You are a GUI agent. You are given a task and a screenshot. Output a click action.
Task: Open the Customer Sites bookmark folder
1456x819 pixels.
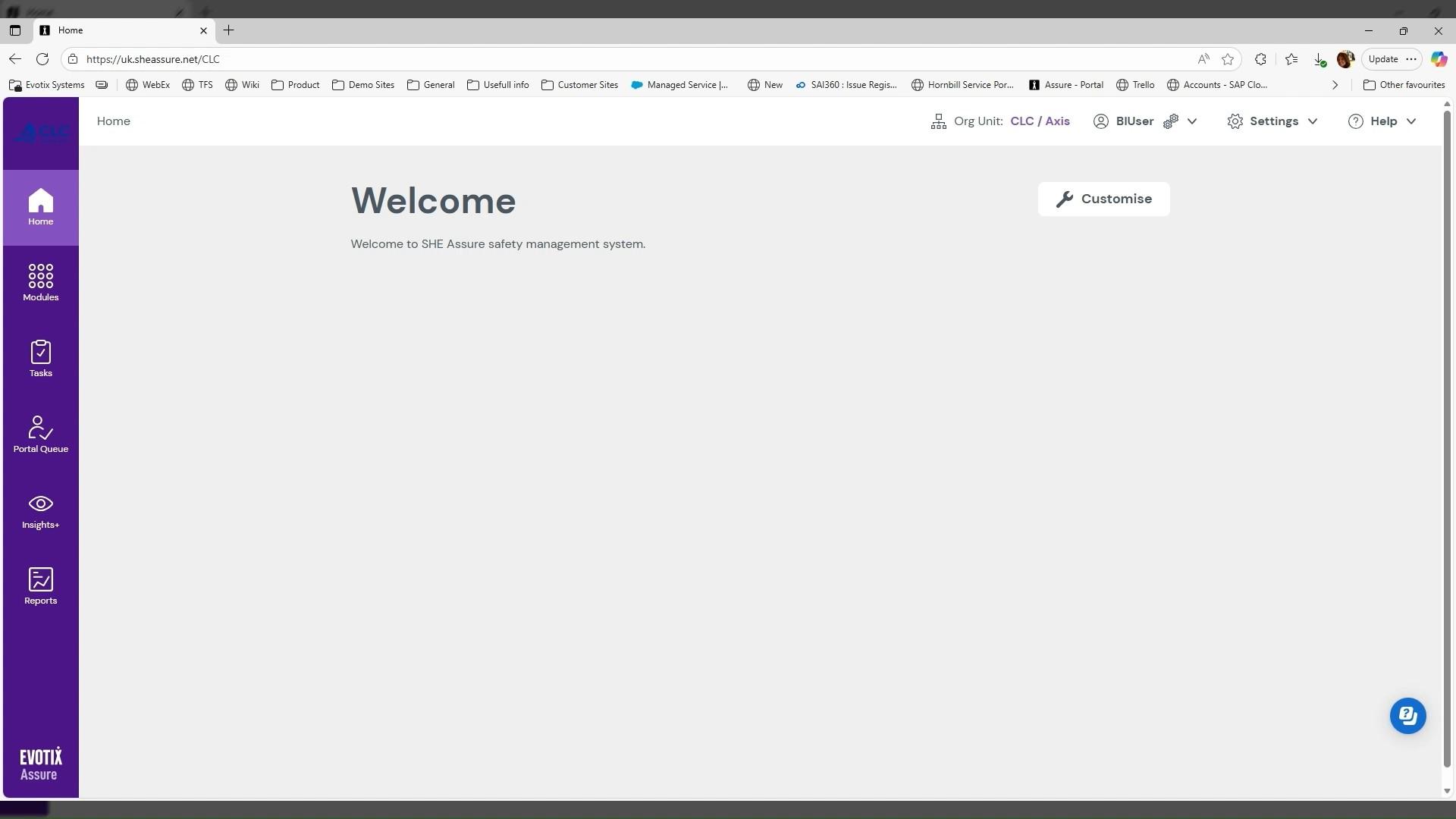(x=579, y=85)
